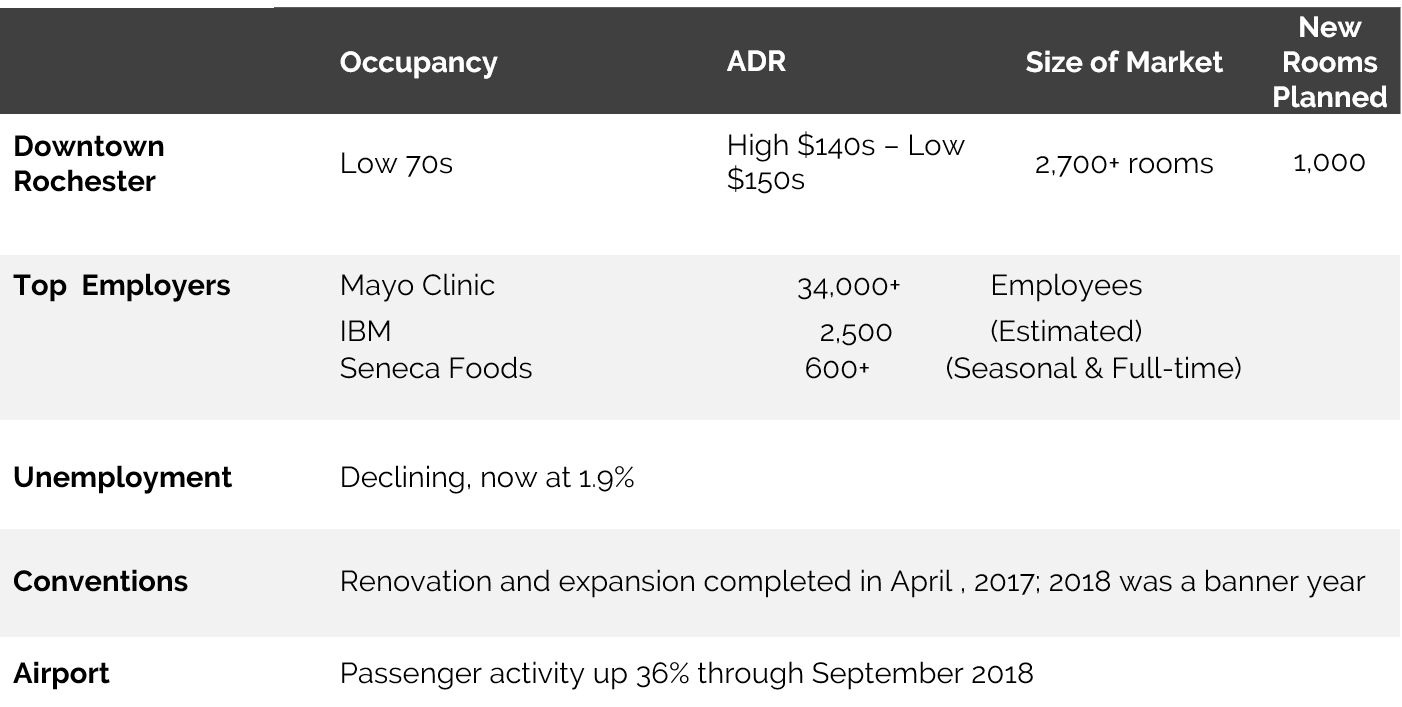This screenshot has width=1402, height=707.
Task: Click the 1,000 new rooms value
Action: click(1329, 163)
